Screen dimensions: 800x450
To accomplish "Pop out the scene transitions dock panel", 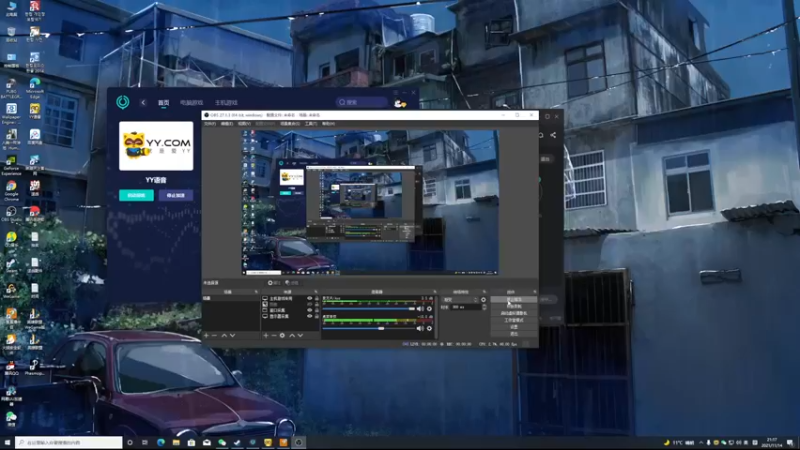I will [x=484, y=292].
